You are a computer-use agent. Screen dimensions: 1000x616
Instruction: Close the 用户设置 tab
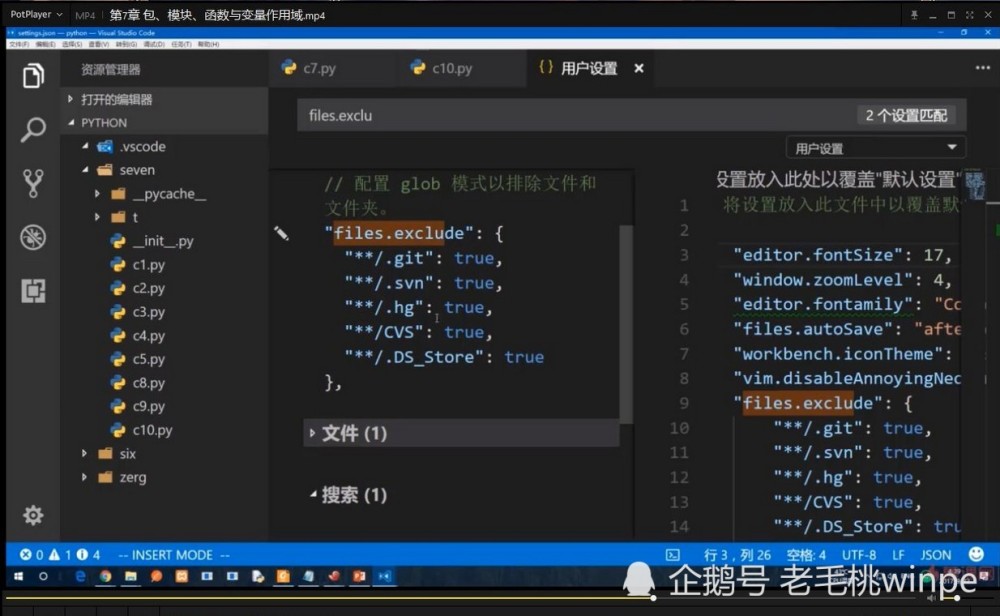pos(638,68)
